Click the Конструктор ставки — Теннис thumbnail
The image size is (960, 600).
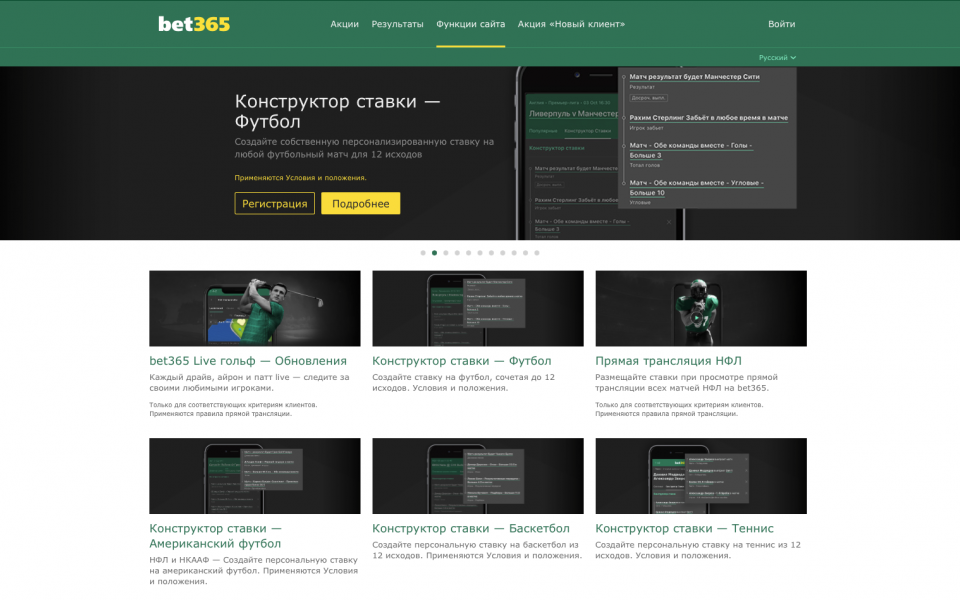(700, 475)
